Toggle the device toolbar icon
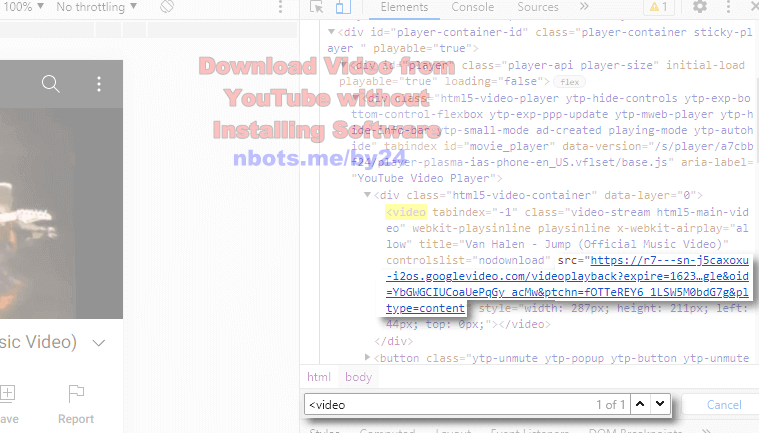 343,7
